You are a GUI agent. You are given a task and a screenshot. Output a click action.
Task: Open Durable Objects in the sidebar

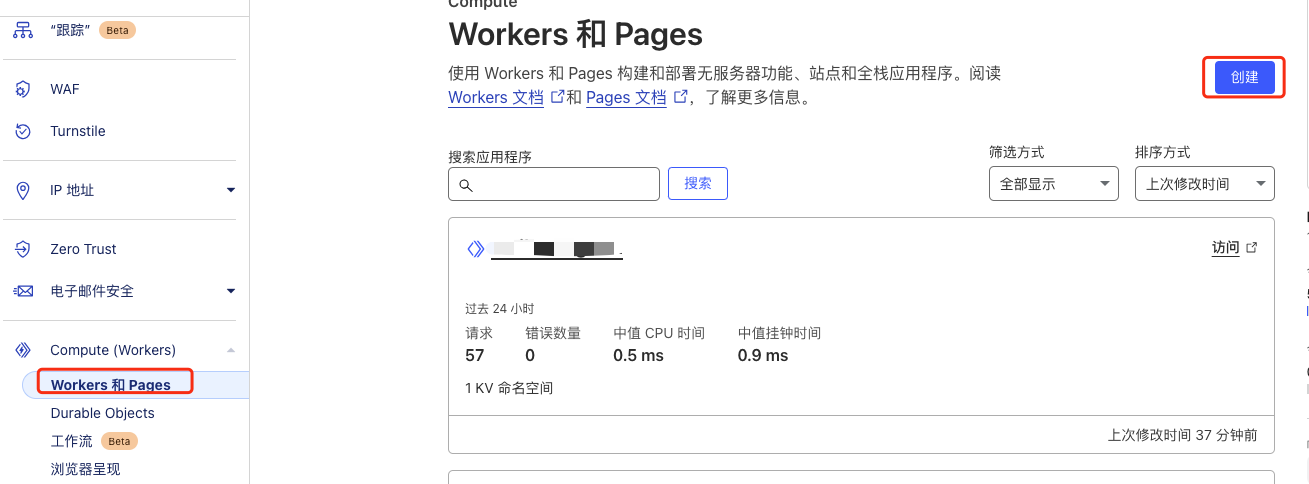(103, 413)
